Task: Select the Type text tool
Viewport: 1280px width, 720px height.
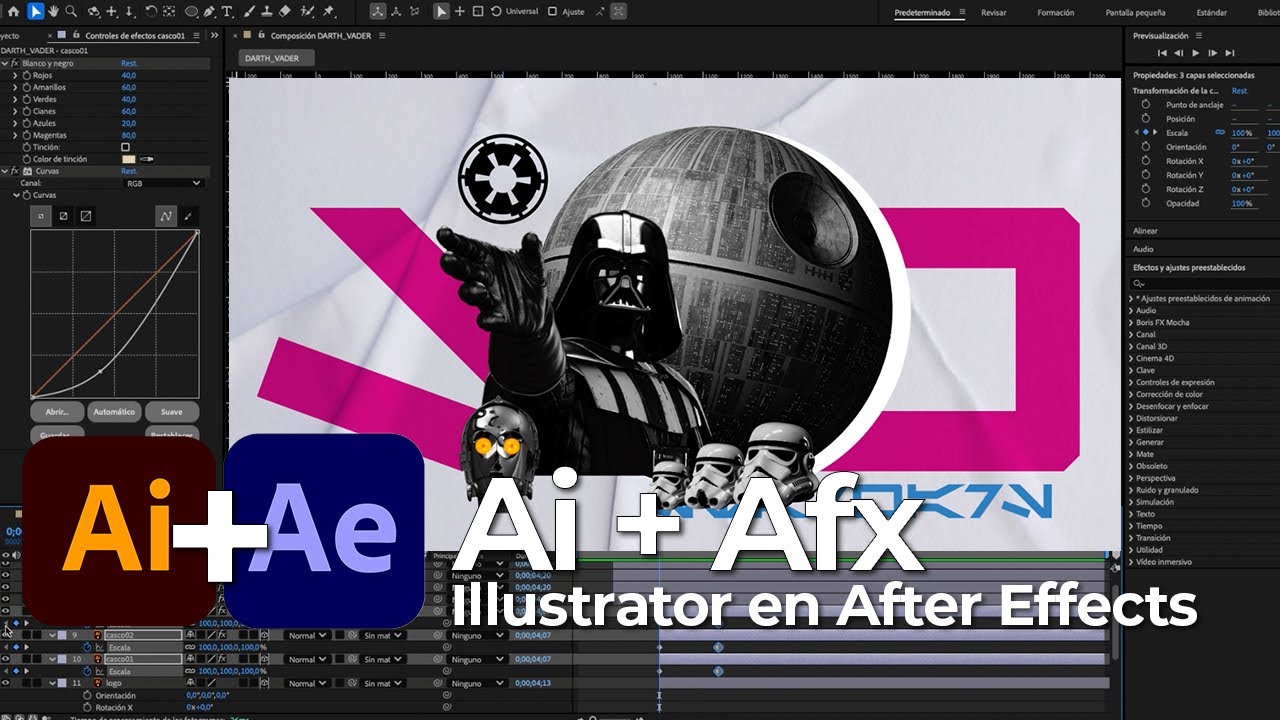Action: coord(228,12)
